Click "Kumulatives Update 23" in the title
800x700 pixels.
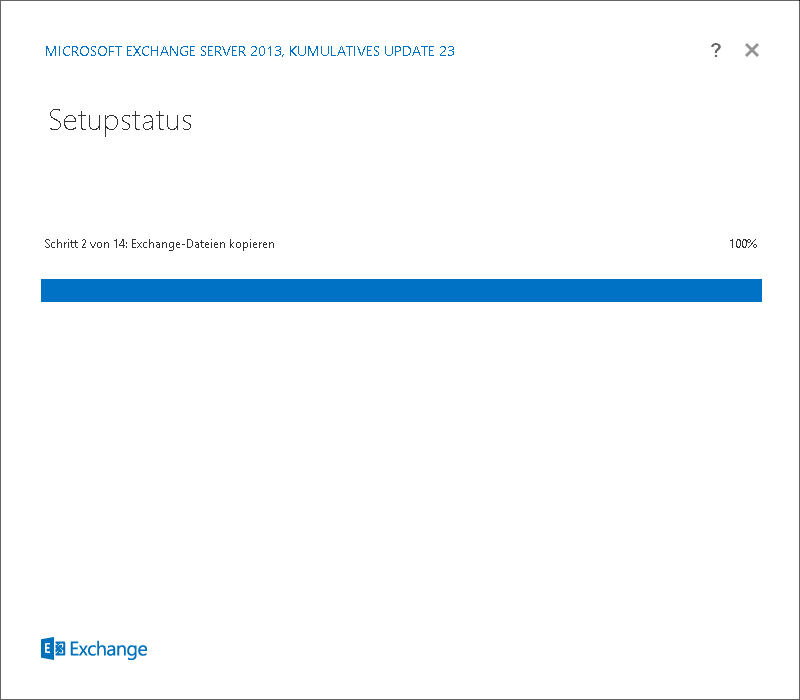(x=372, y=51)
